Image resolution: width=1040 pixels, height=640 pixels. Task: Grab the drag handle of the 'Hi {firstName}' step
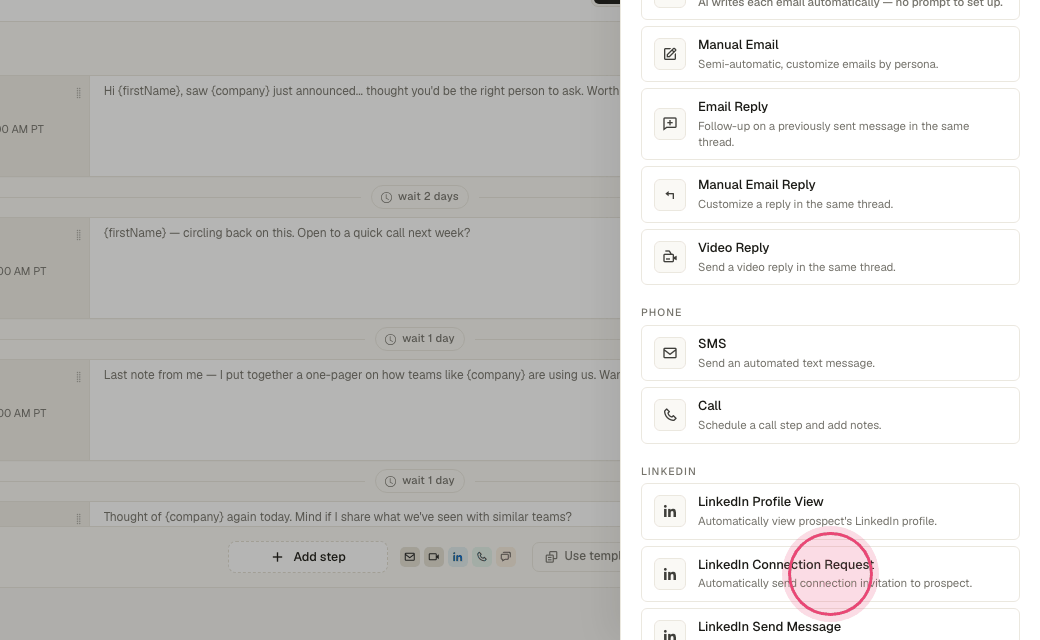[78, 93]
